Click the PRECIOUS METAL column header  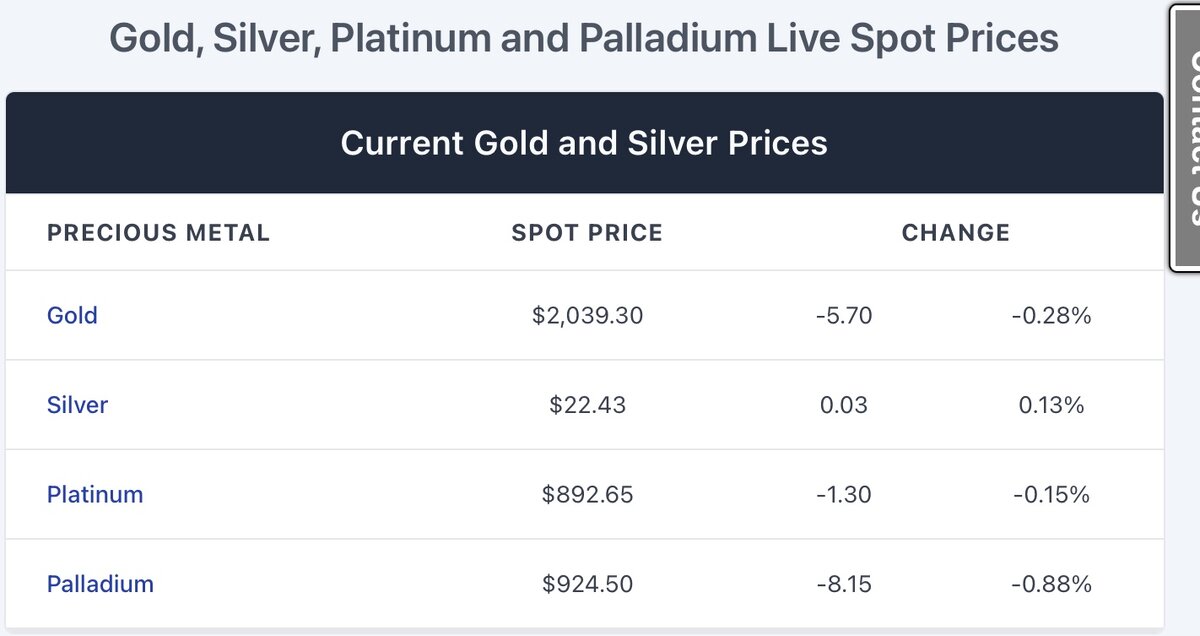point(158,233)
